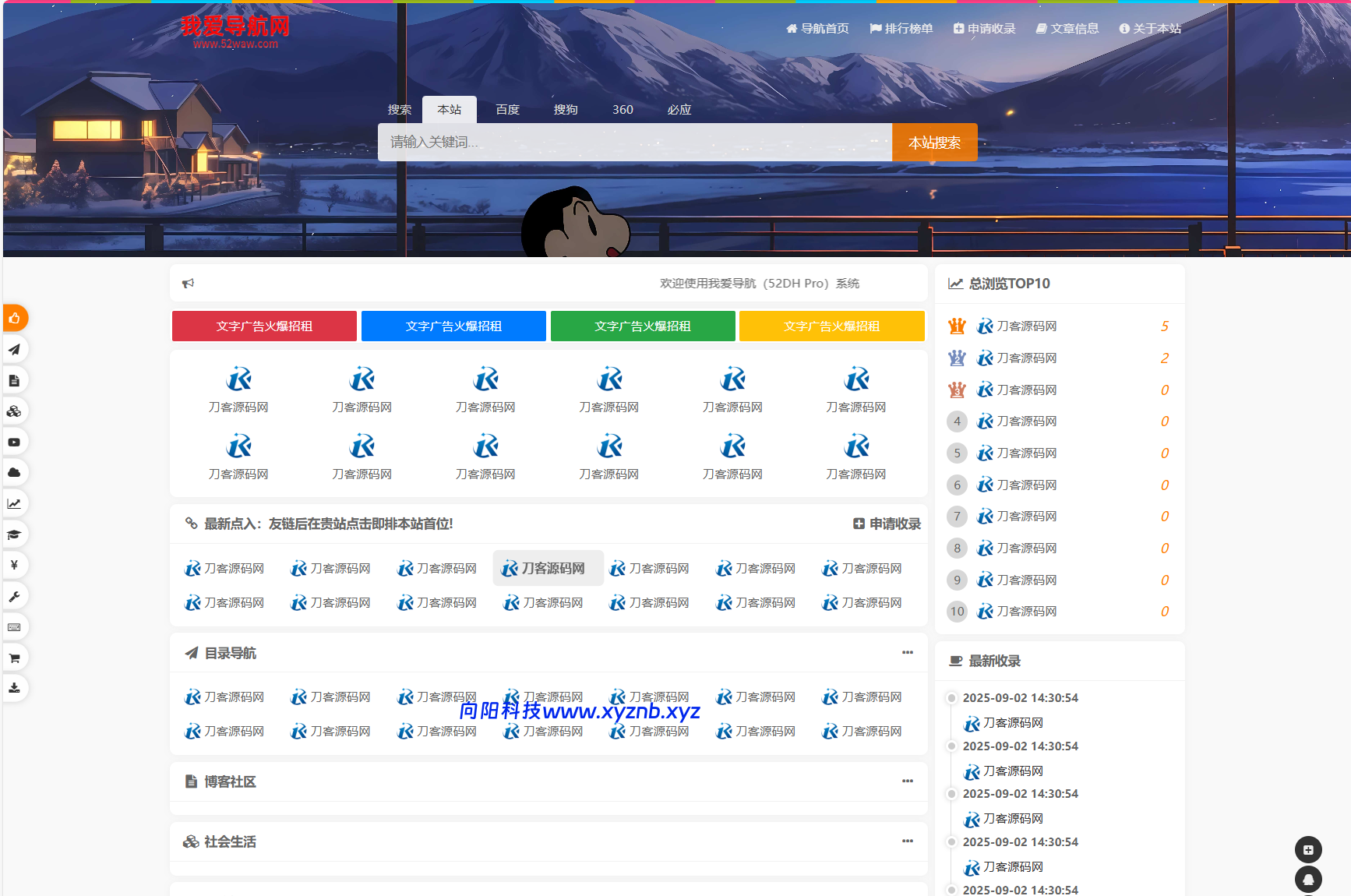Click the yen currency sidebar icon
Screen dimensions: 1351x896
14,565
